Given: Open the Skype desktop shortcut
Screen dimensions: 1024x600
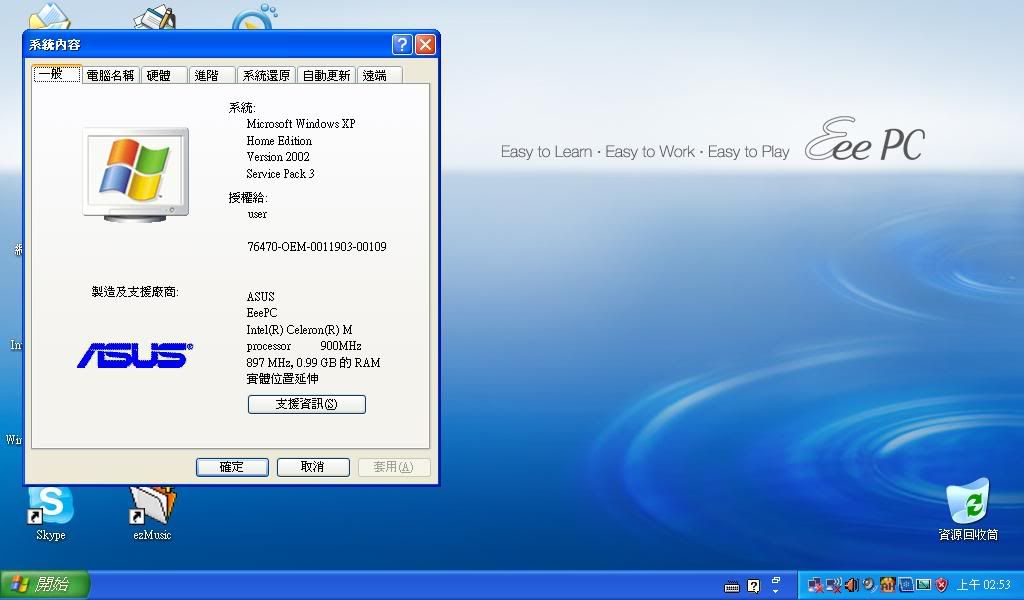Looking at the screenshot, I should tap(50, 506).
